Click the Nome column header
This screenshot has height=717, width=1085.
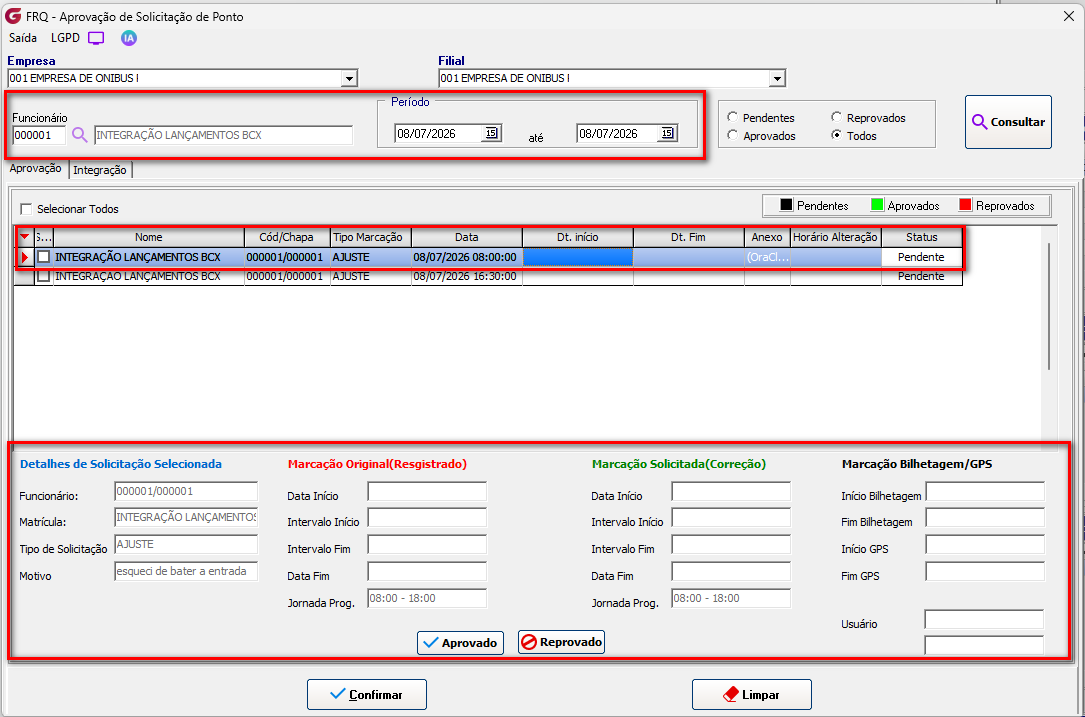149,237
